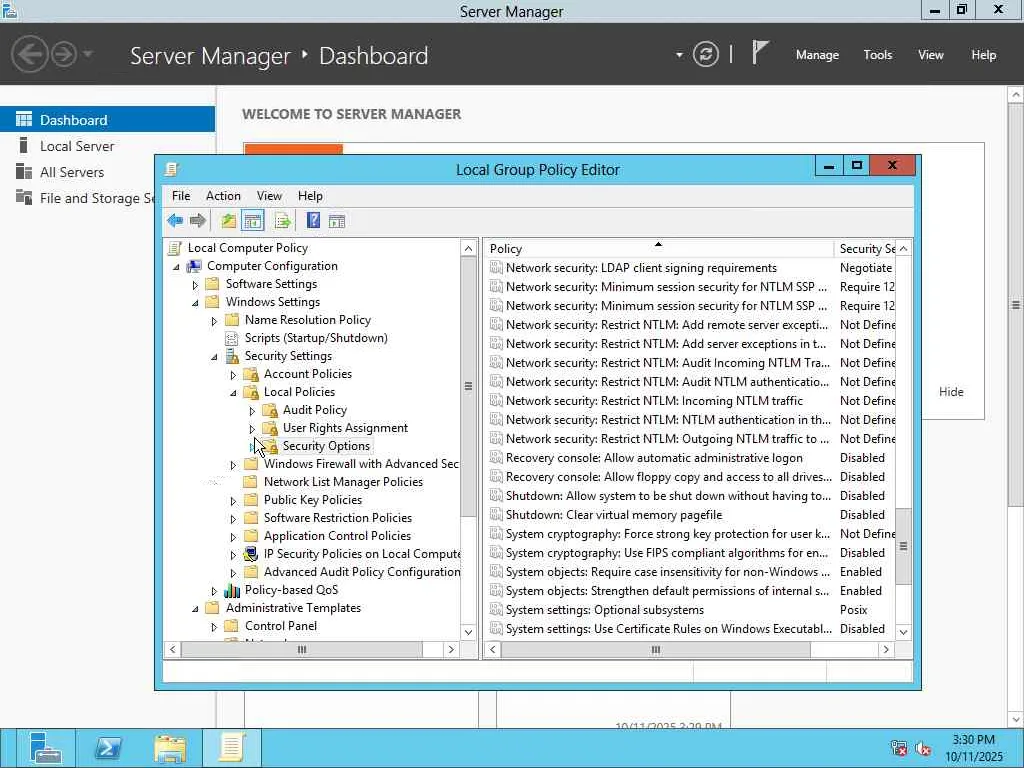
Task: Select User Rights Assignment in the tree
Action: [345, 428]
